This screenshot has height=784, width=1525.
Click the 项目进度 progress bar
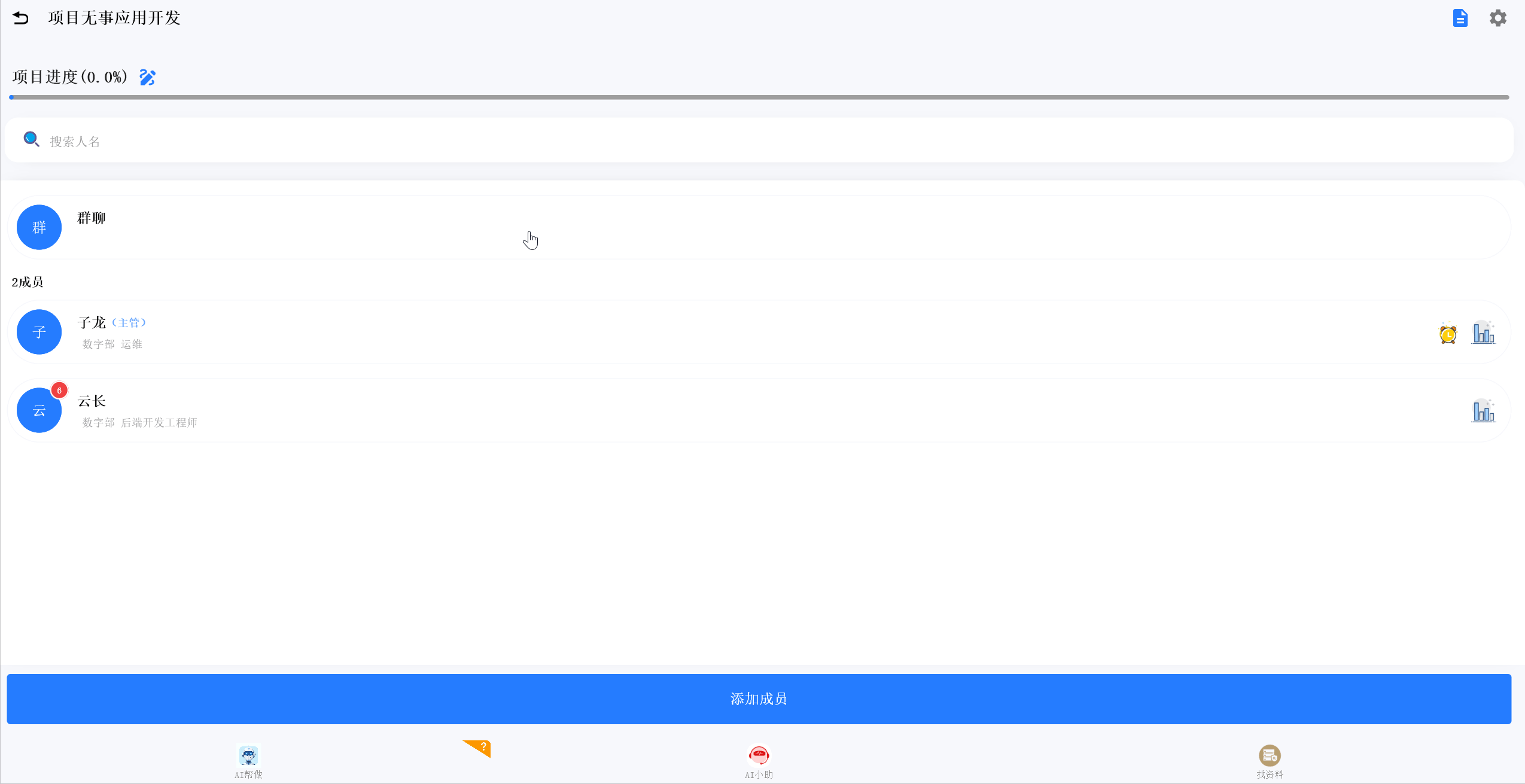(x=759, y=97)
